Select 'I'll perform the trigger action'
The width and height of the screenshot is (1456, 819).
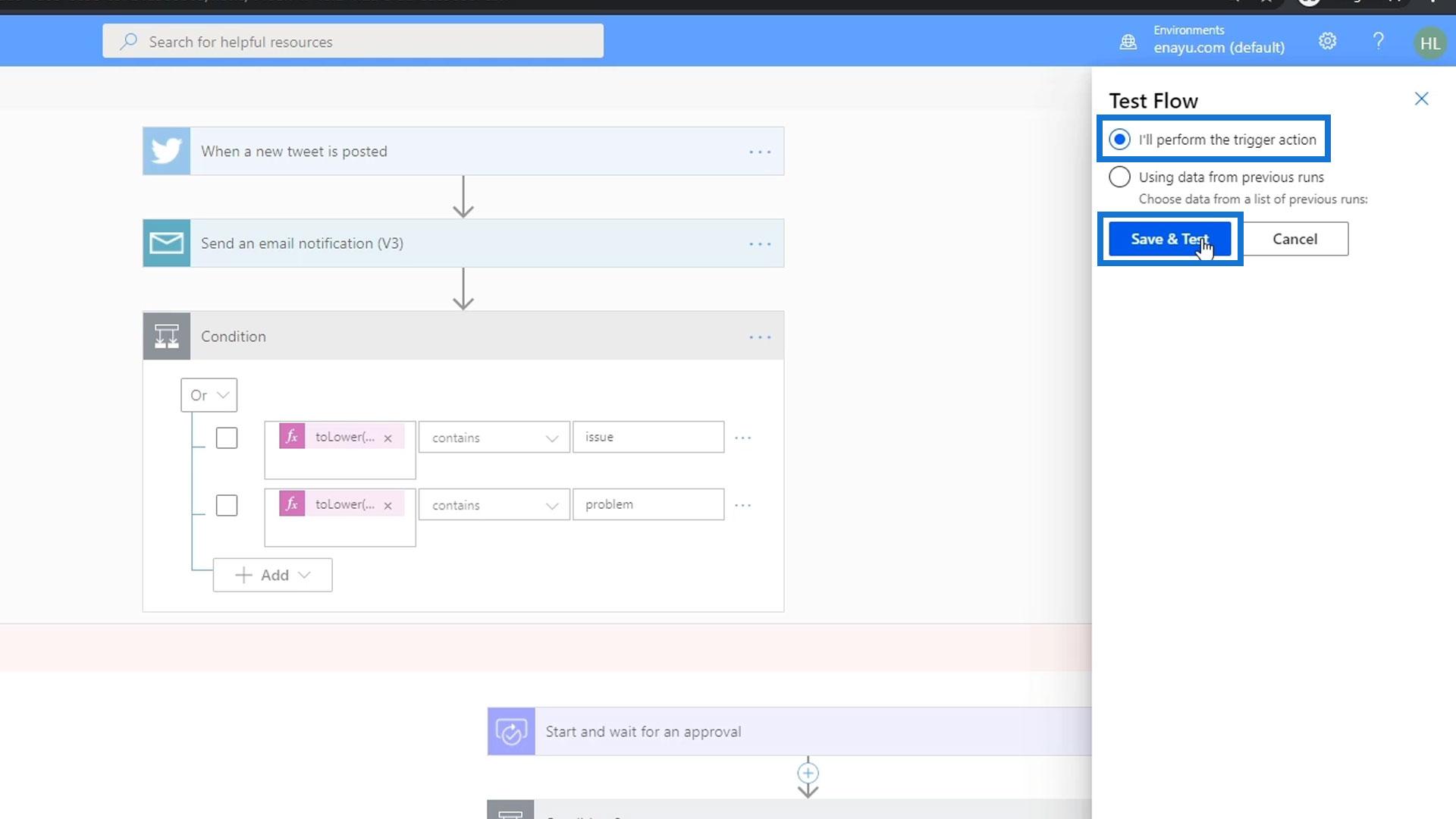click(x=1119, y=140)
